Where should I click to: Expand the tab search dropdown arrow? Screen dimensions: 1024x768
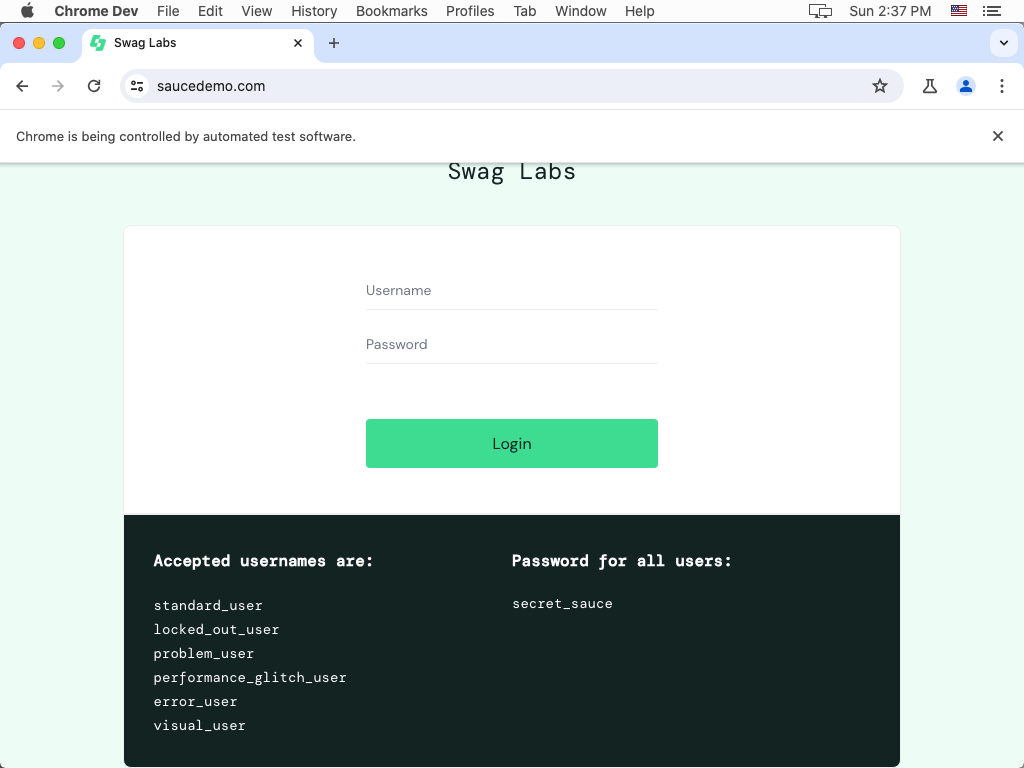pyautogui.click(x=1003, y=43)
